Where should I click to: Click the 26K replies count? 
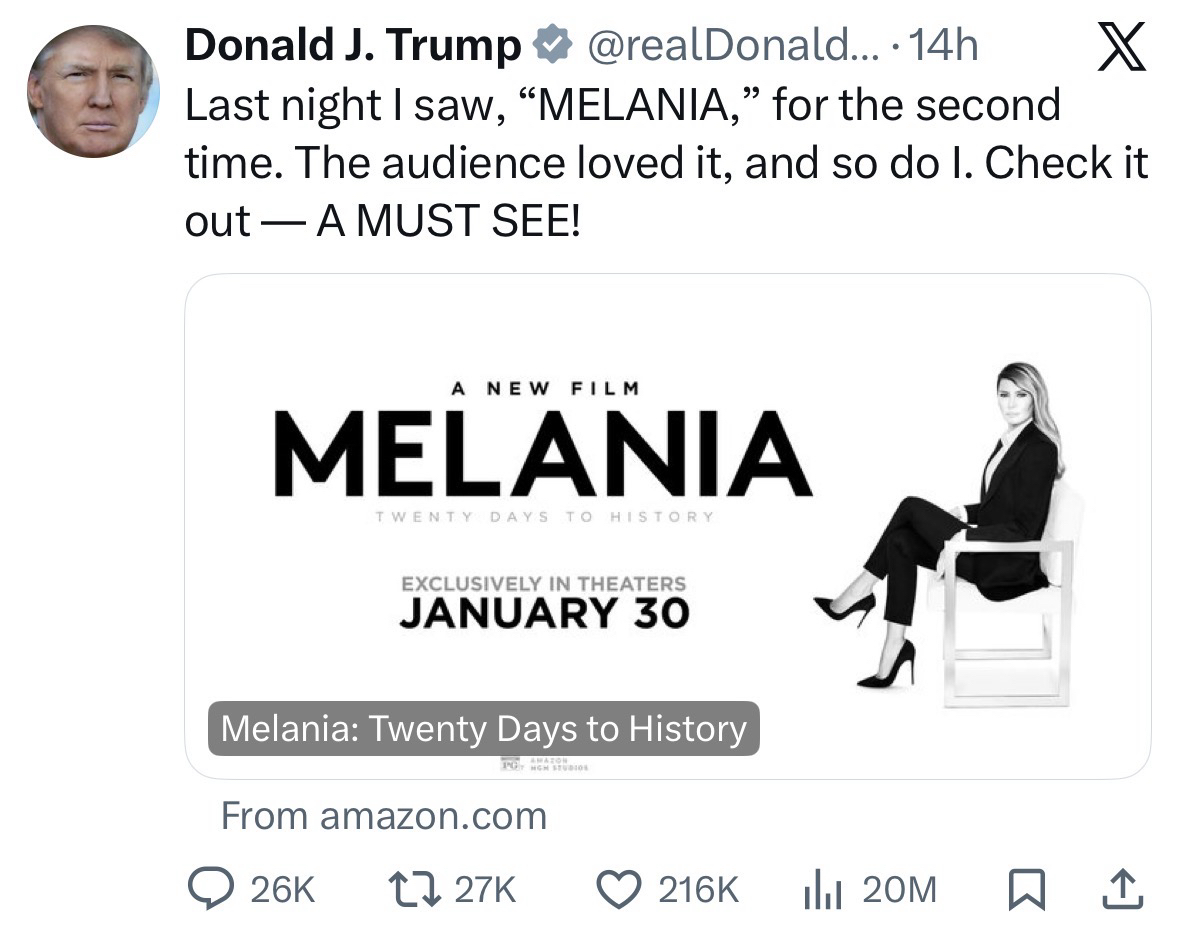click(x=283, y=889)
